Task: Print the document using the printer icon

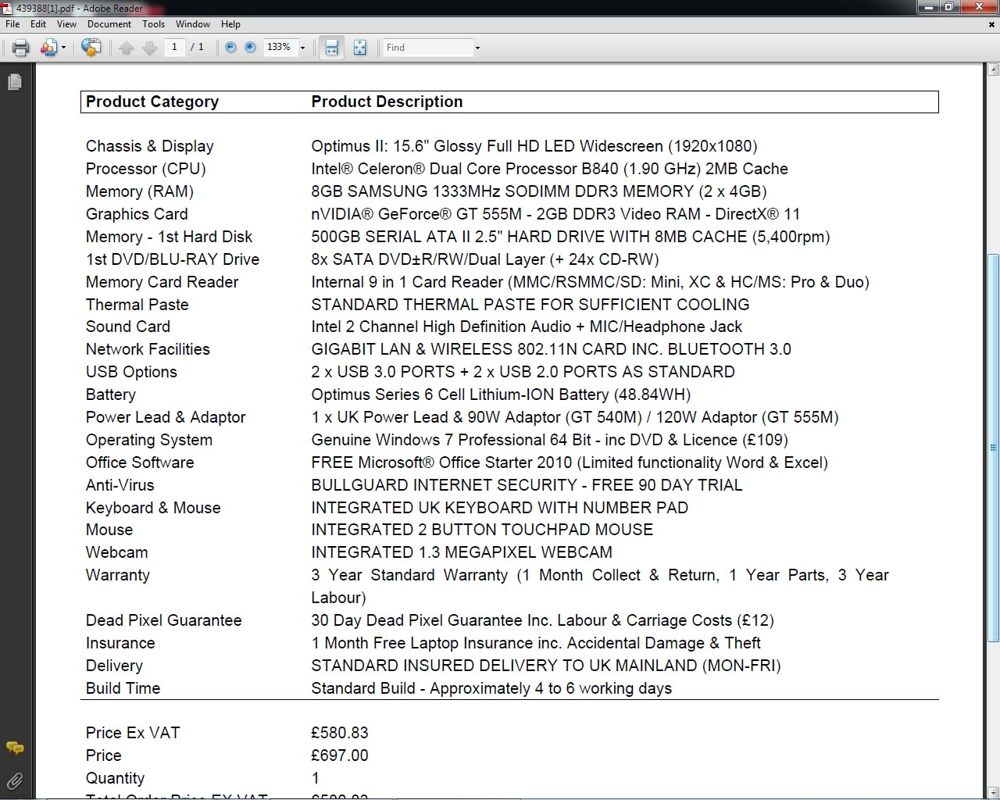Action: 20,48
